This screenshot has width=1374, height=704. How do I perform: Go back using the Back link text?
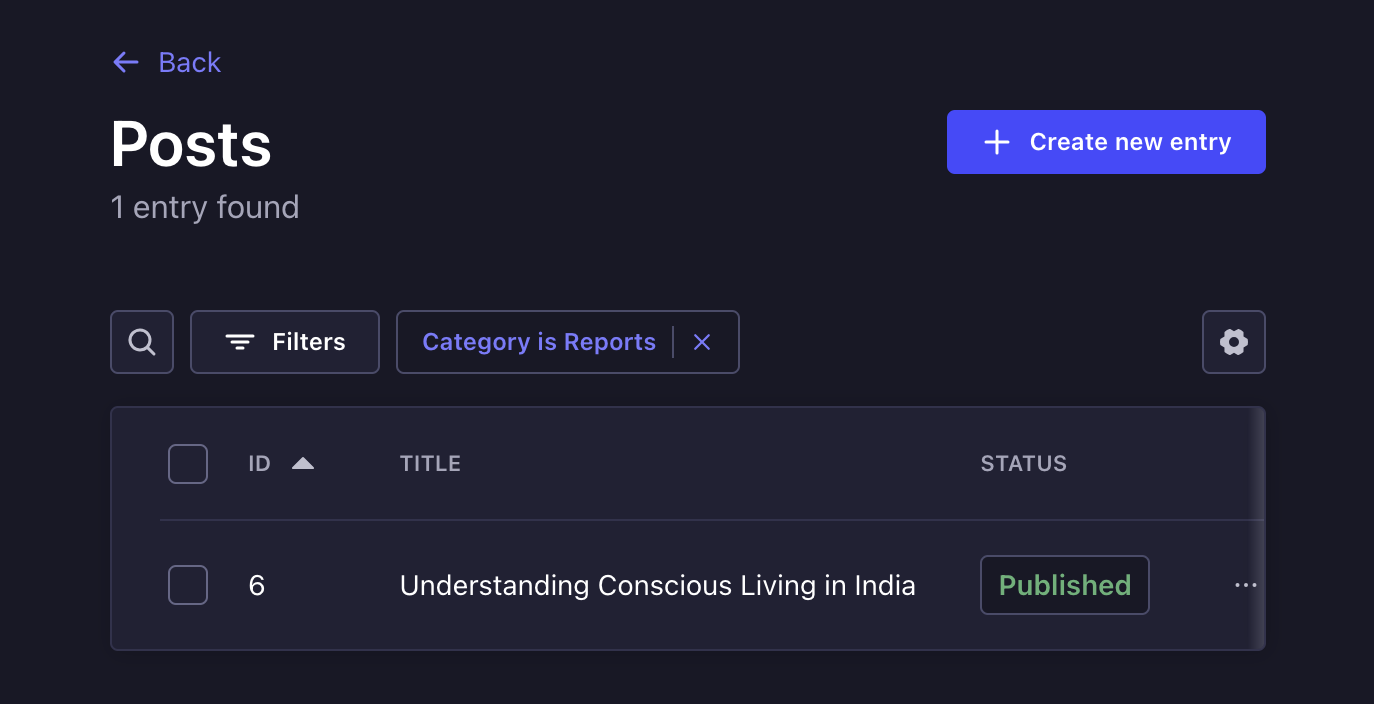[189, 62]
